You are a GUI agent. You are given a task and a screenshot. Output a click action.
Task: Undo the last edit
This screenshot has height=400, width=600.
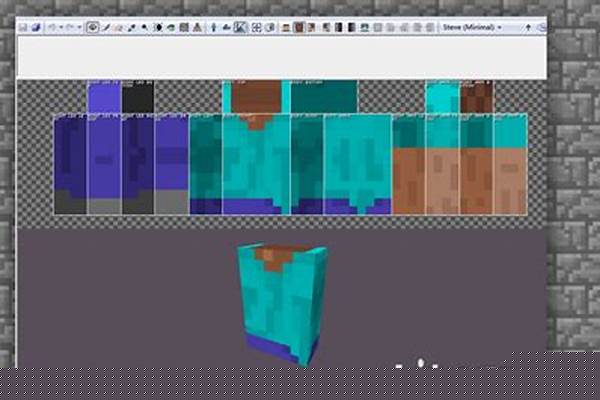[50, 27]
